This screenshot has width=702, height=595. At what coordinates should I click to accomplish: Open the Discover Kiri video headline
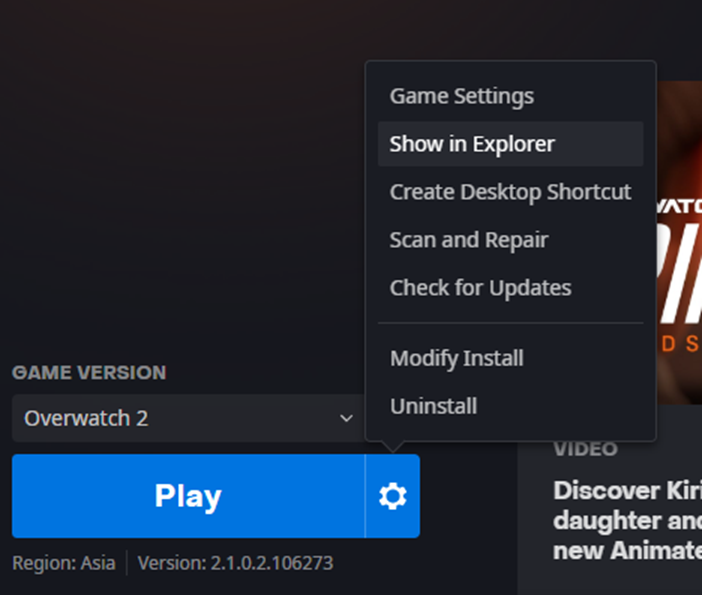(x=627, y=520)
